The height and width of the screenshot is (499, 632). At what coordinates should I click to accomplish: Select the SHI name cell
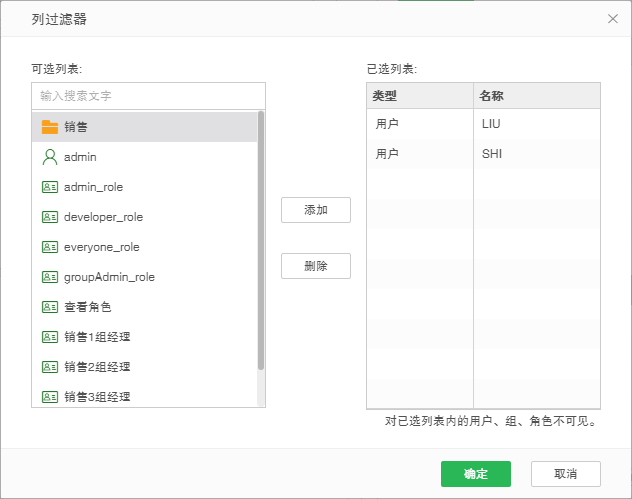[537, 154]
